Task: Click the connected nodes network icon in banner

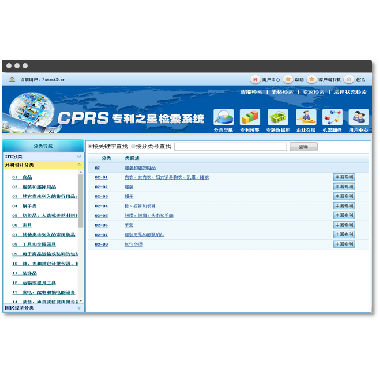Action: (332, 117)
